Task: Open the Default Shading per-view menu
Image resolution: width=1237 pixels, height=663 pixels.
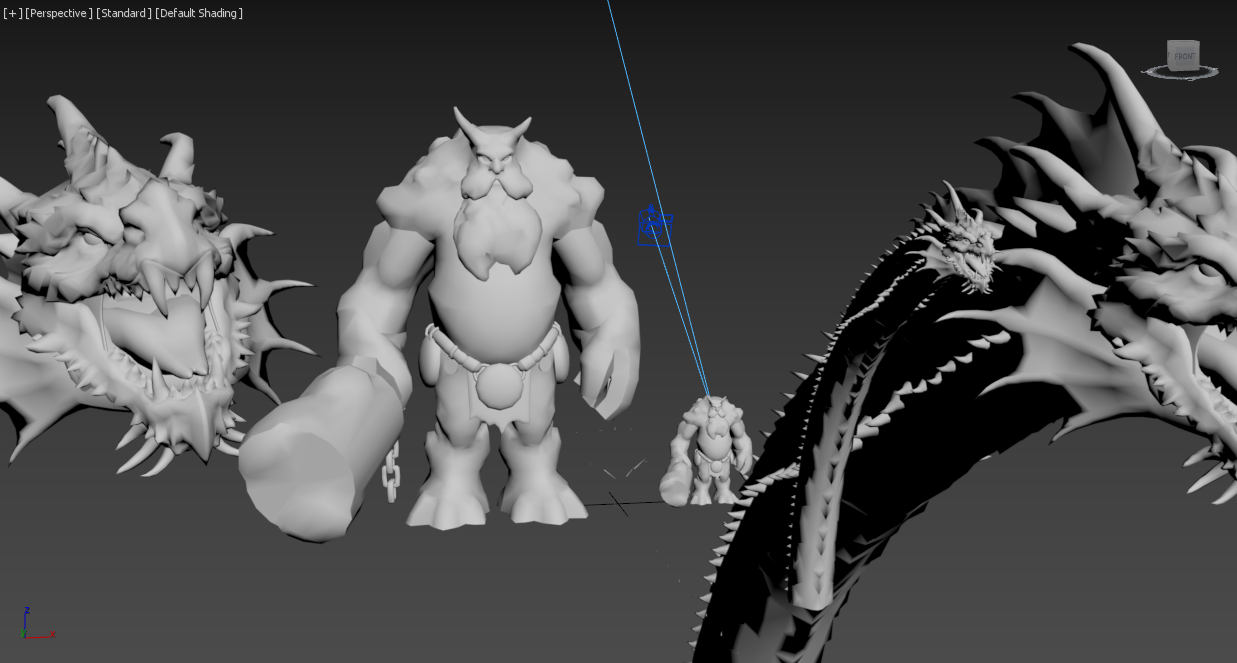Action: click(x=199, y=13)
